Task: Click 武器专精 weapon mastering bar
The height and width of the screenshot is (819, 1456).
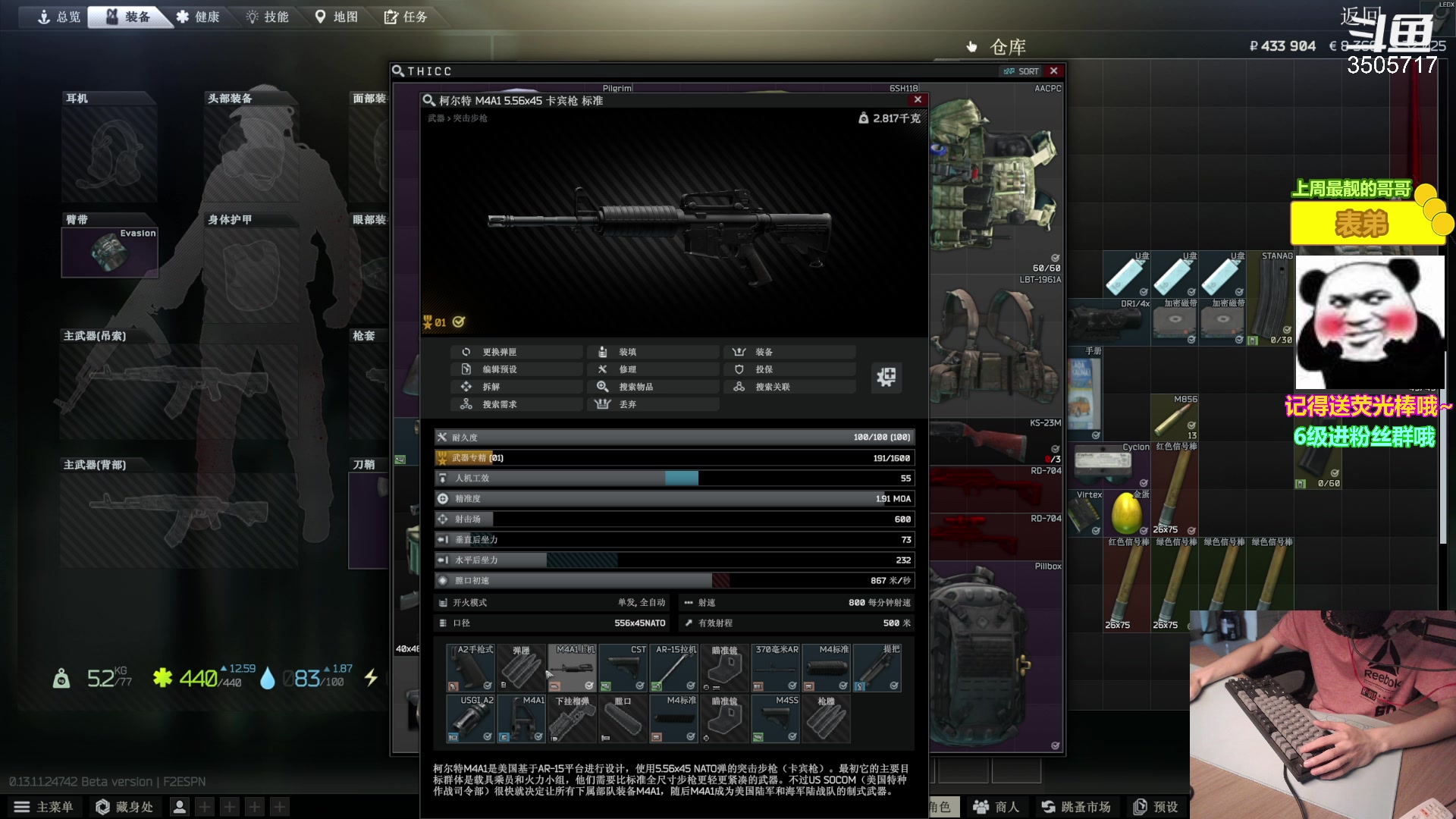Action: (674, 458)
